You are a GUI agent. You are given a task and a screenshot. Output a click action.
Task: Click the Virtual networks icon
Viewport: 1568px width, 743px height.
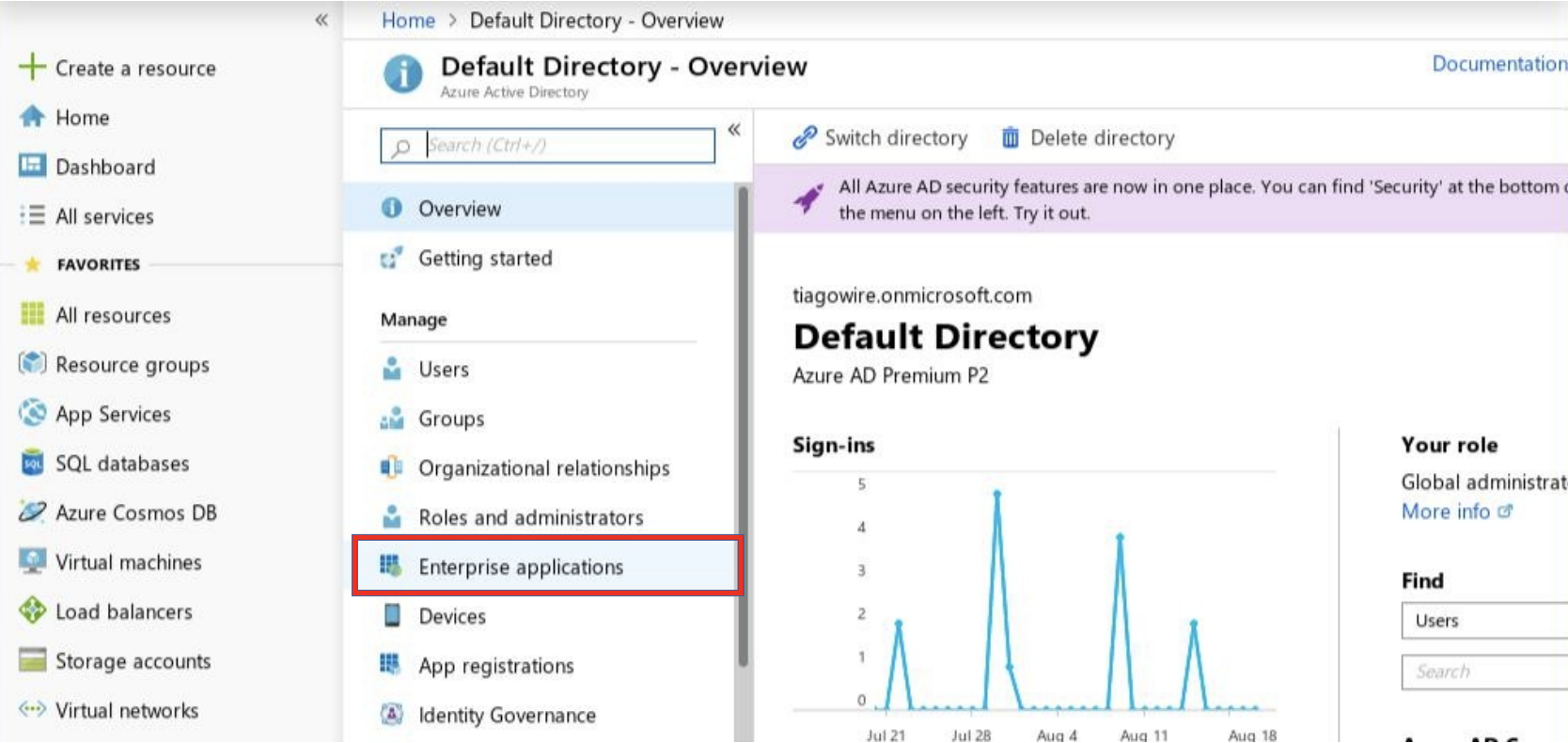[x=32, y=709]
